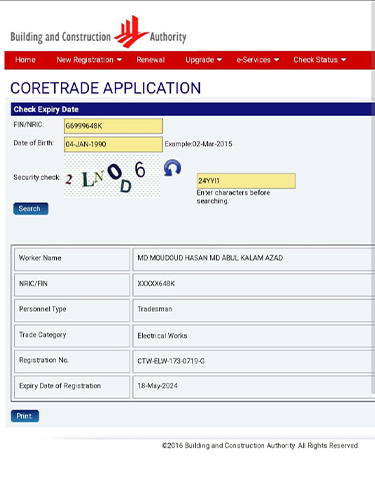Viewport: 375px width, 500px height.
Task: Select the masked NRIC value XXXXX648K
Action: coord(156,284)
